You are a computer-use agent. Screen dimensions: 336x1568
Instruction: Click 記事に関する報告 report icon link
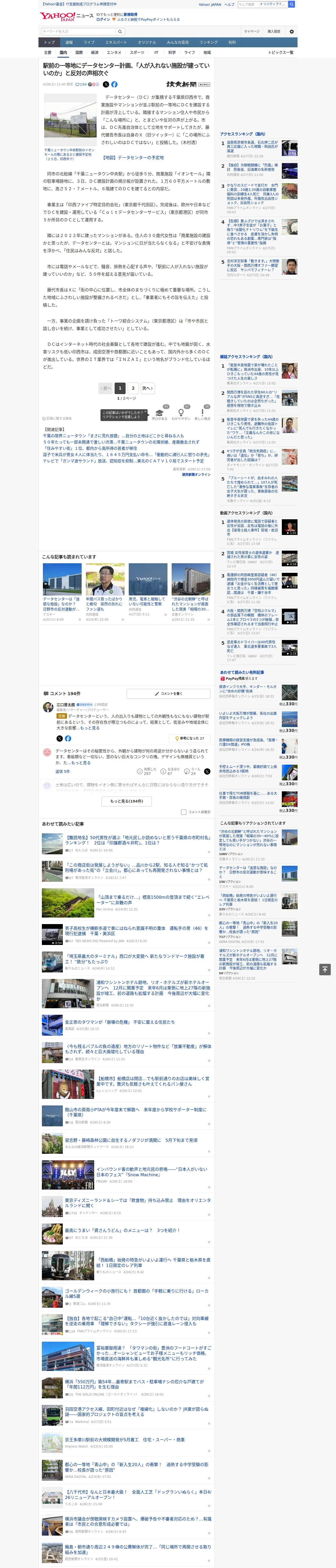coord(57,419)
